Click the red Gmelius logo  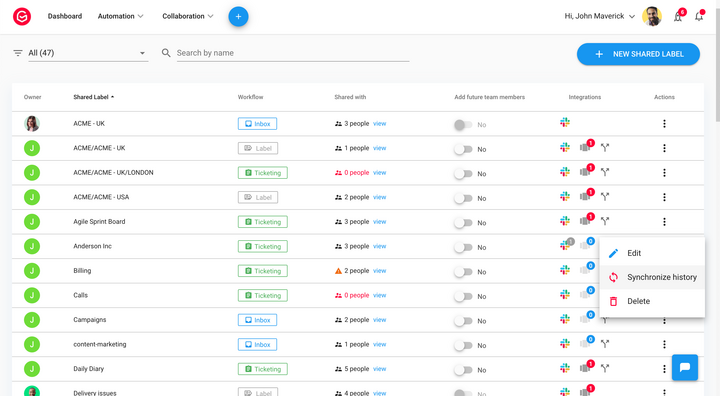point(22,17)
